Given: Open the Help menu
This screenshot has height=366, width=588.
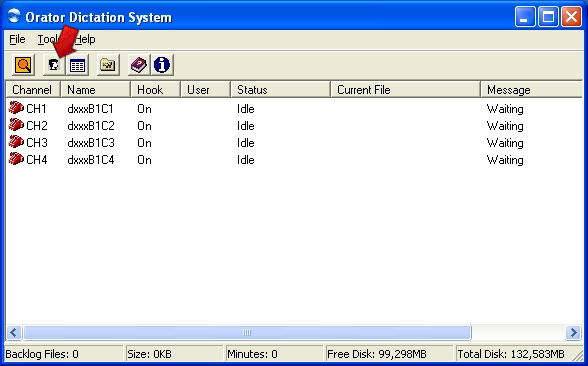Looking at the screenshot, I should coord(86,39).
